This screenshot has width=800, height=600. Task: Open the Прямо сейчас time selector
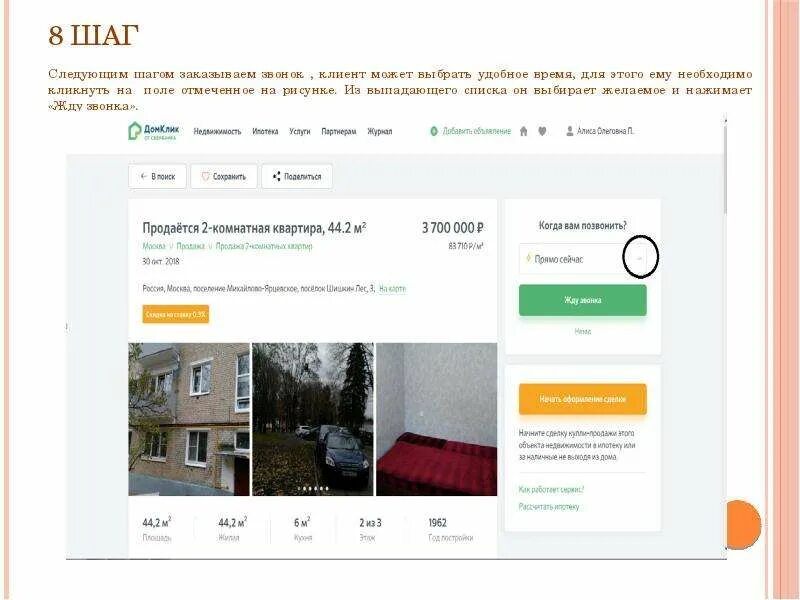coord(583,259)
